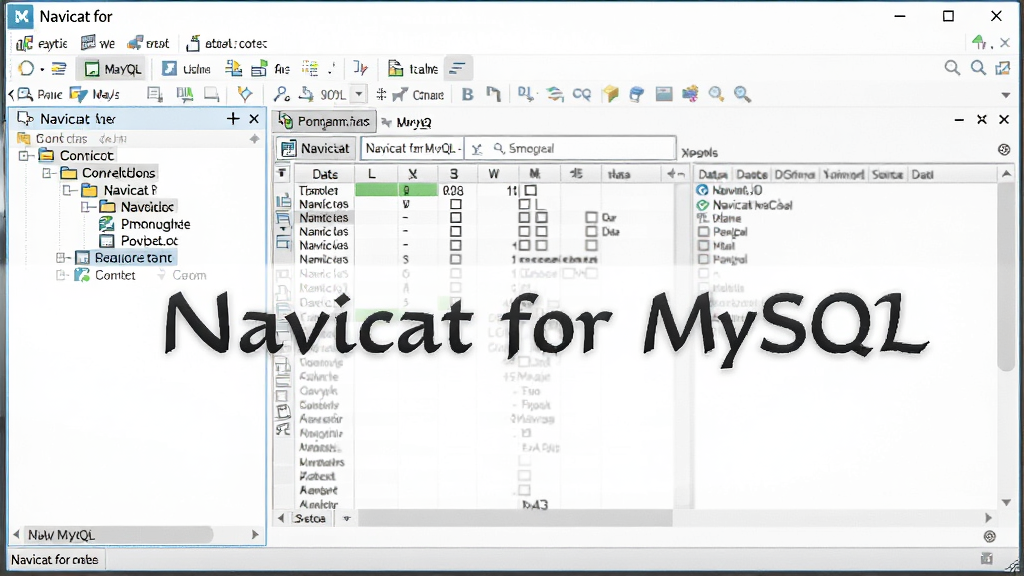The image size is (1024, 576).
Task: Click the MayQL toolbar button
Action: coord(113,69)
